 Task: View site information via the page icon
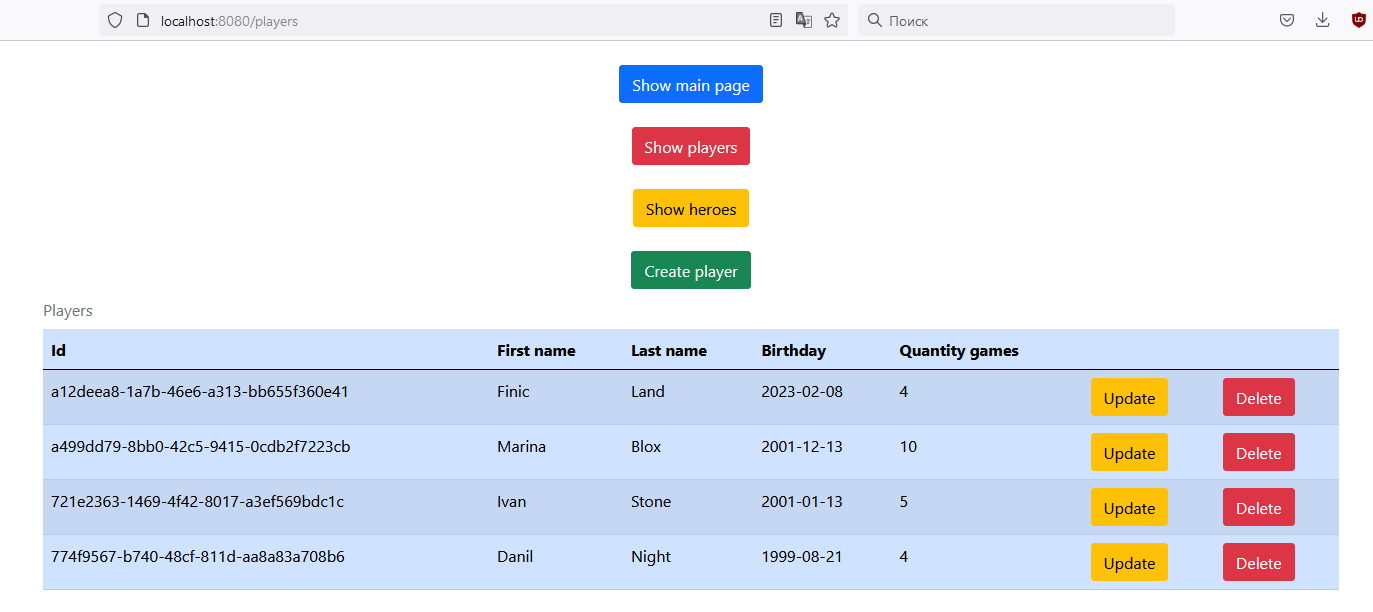[x=141, y=19]
